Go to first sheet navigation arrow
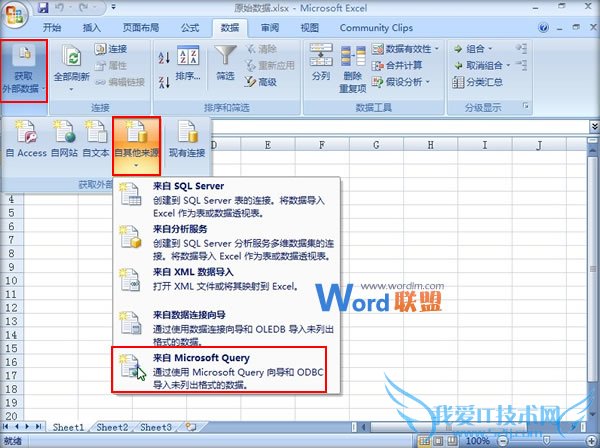 pyautogui.click(x=6, y=427)
